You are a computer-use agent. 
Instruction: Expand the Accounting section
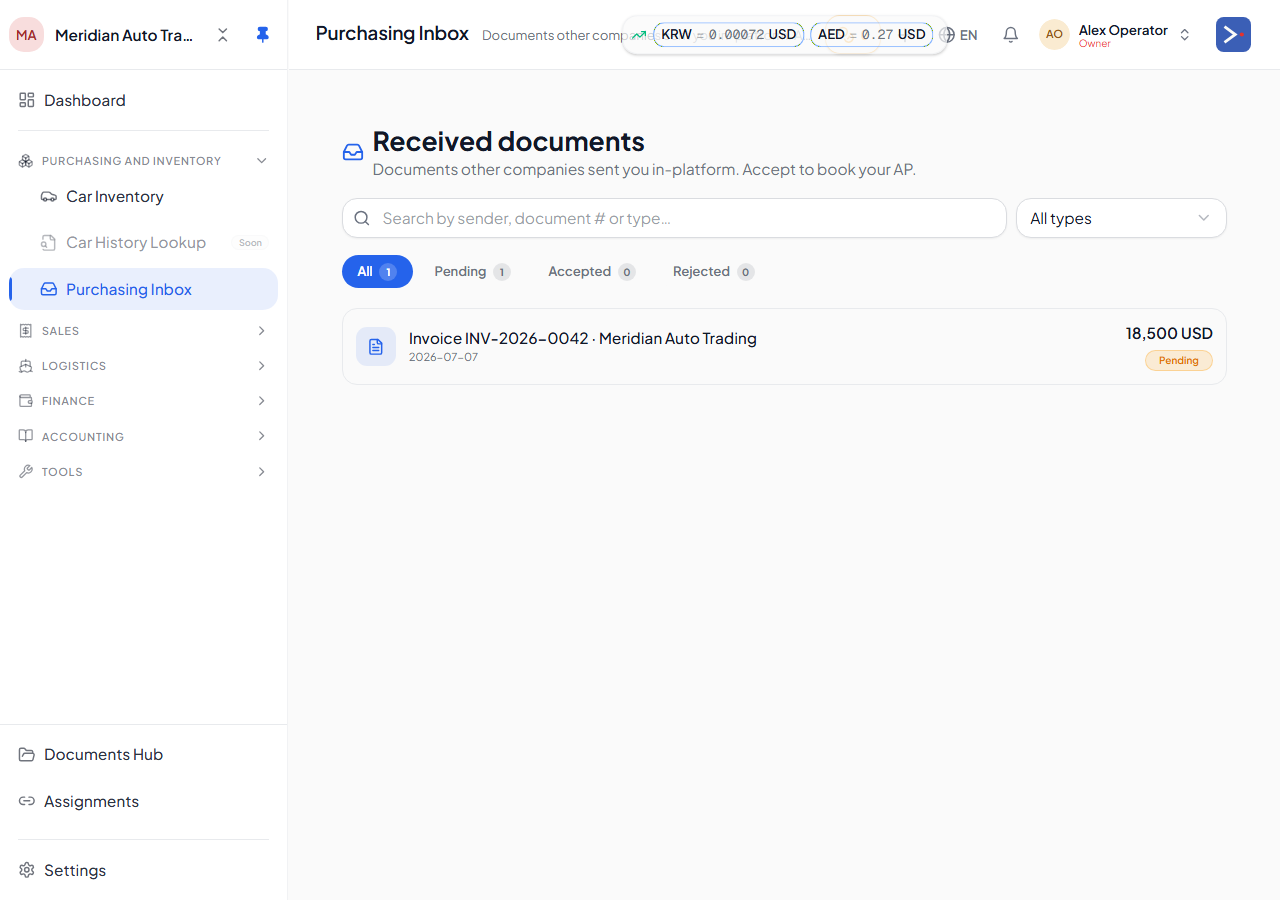point(143,437)
